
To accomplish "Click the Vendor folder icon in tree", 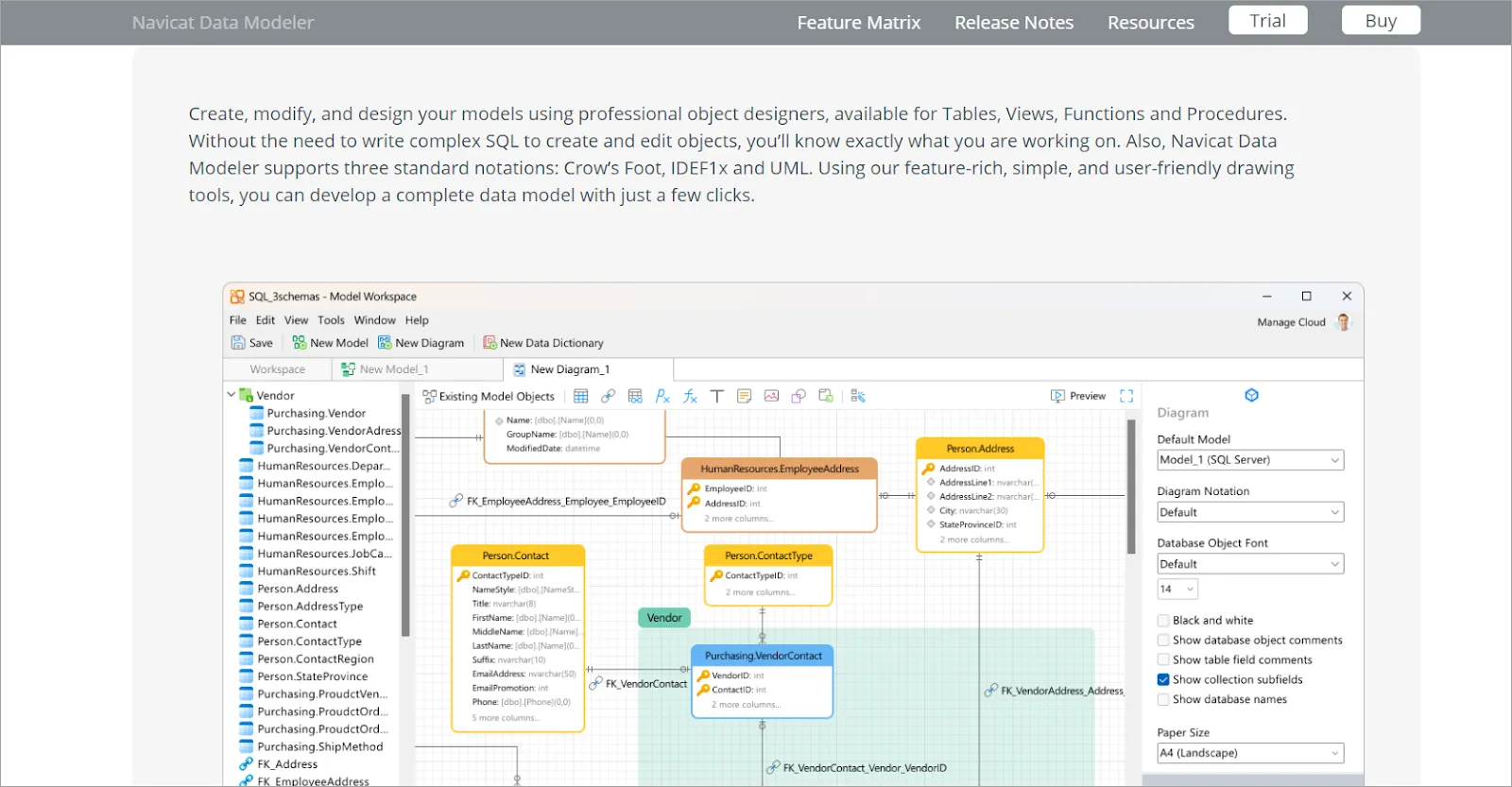I will (x=246, y=396).
